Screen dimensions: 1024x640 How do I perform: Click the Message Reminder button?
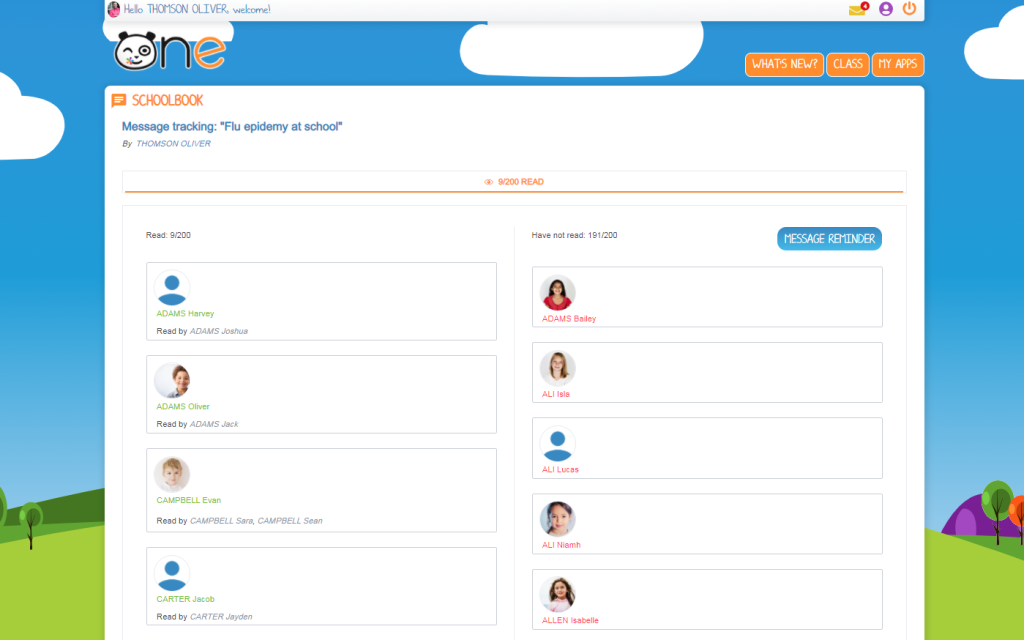829,238
